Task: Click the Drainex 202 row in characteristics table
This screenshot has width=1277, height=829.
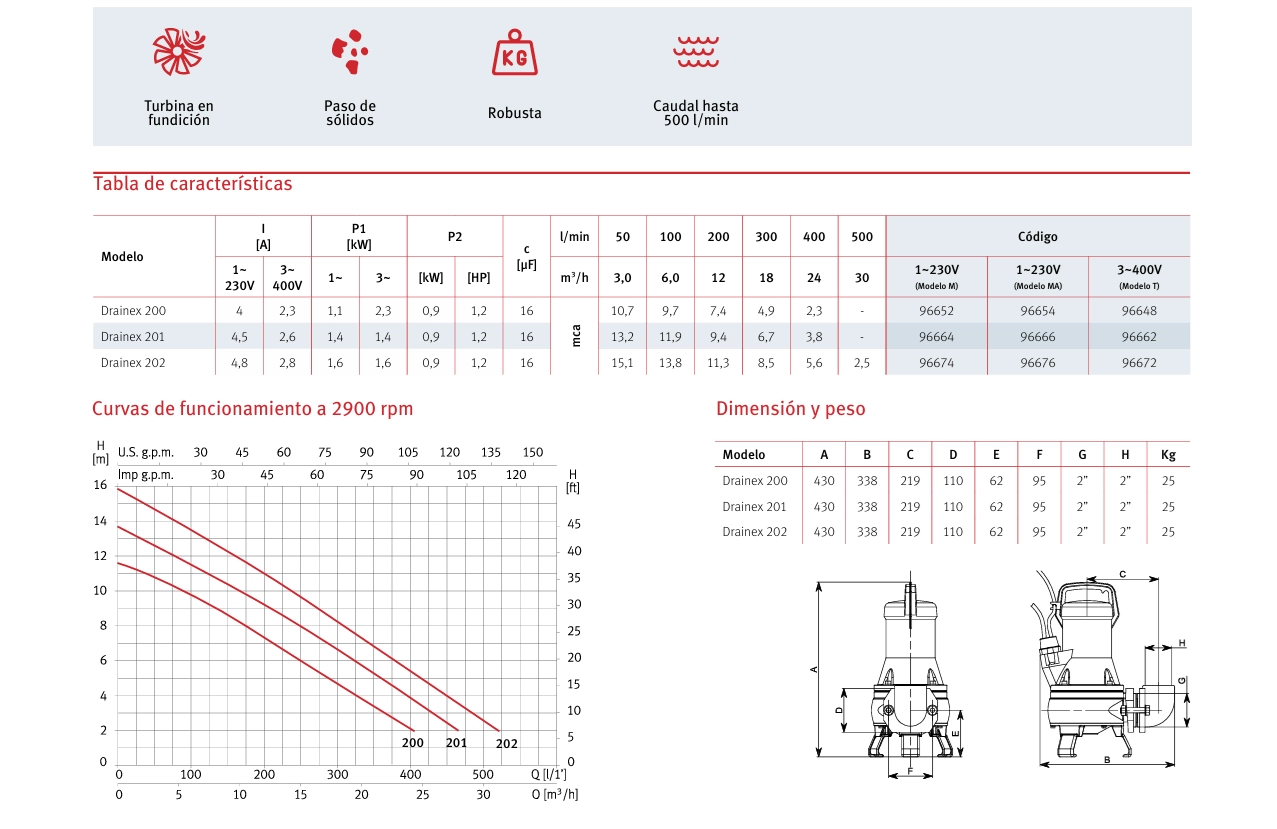Action: pos(641,363)
